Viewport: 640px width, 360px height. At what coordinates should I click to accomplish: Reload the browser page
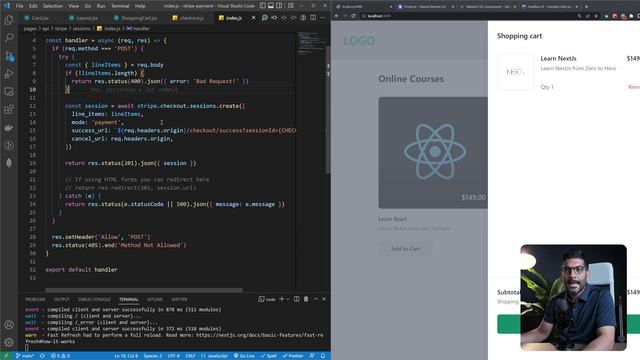tap(353, 16)
